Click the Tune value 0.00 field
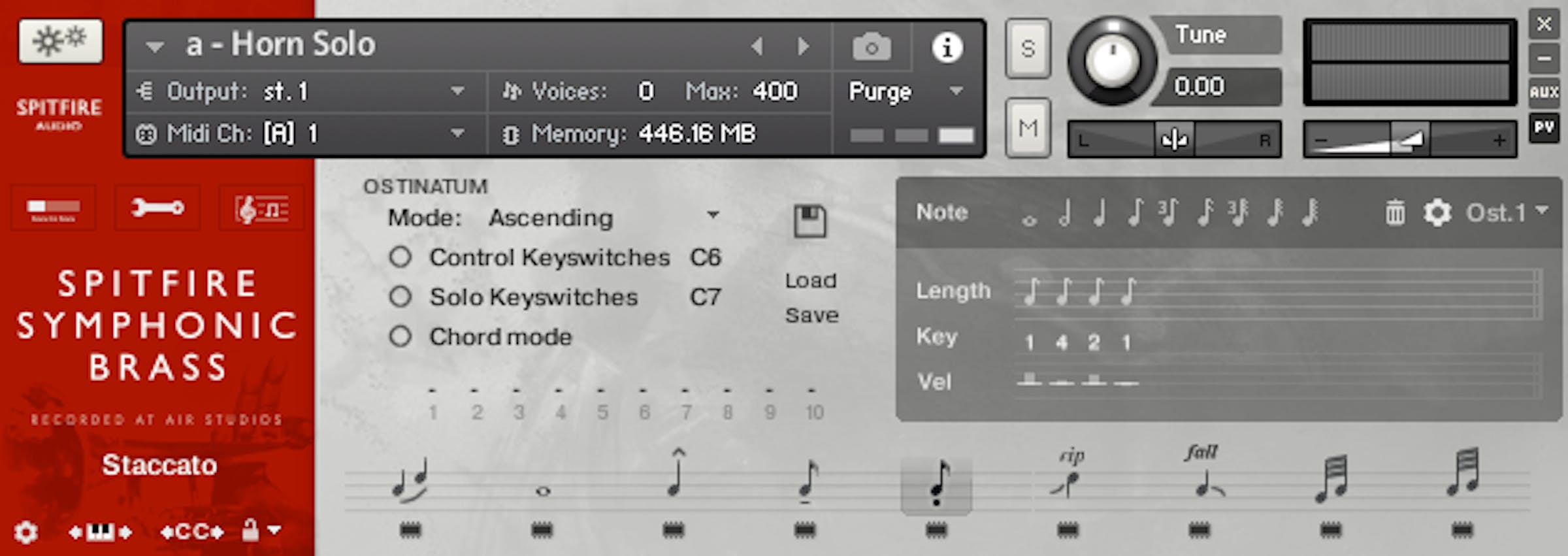This screenshot has height=556, width=1568. 1218,86
